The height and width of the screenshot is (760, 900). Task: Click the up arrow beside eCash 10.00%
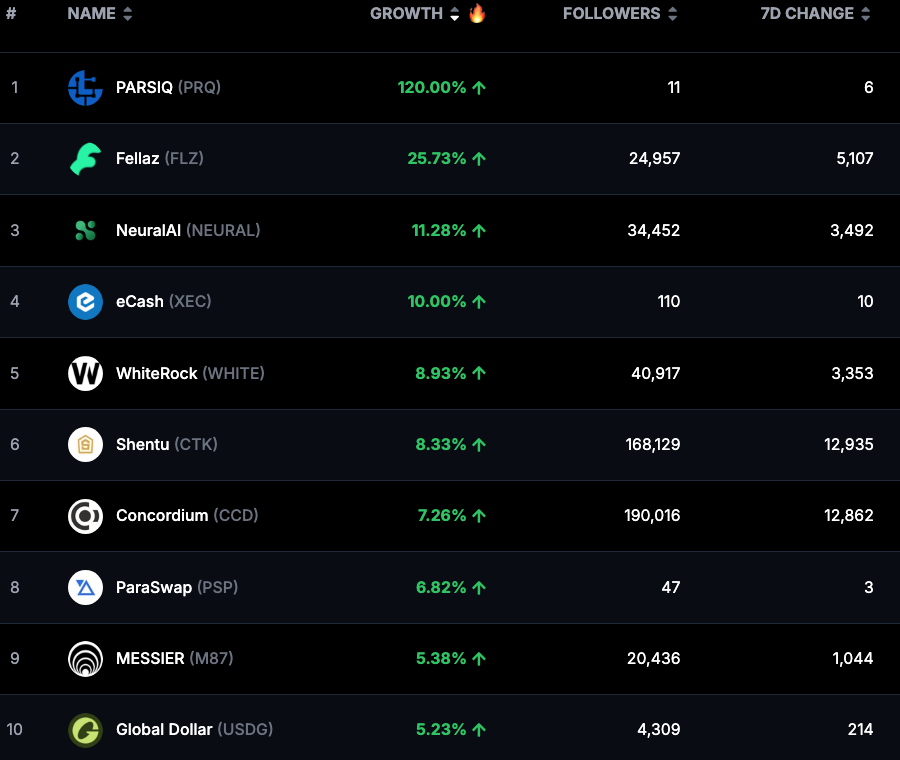coord(479,301)
